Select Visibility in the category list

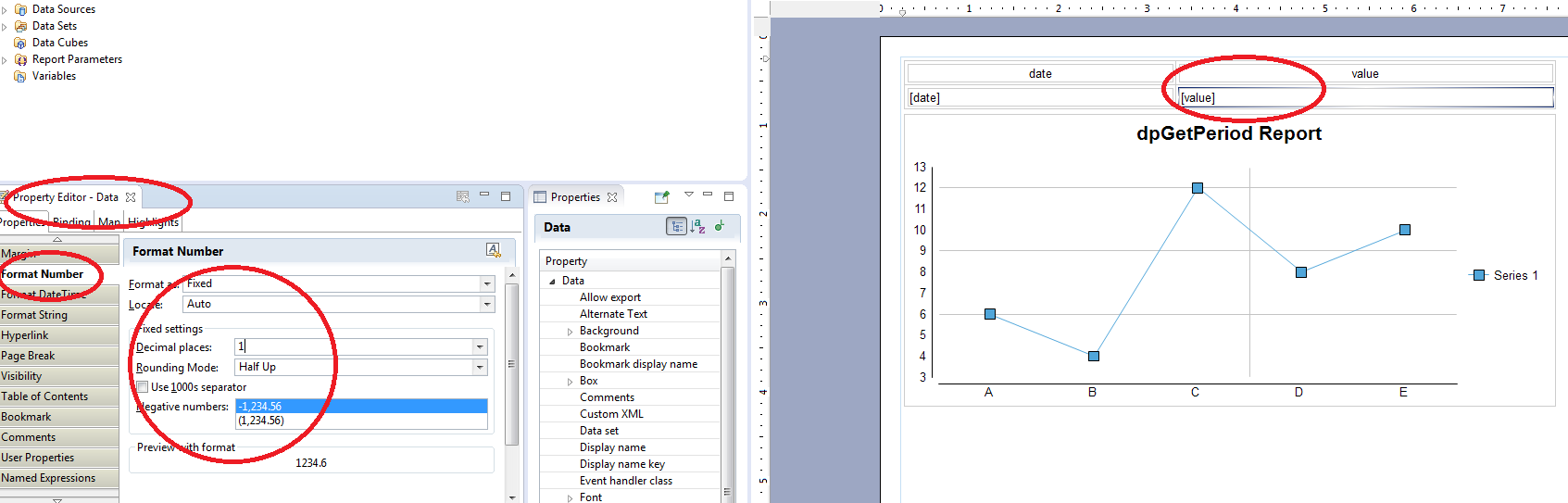(21, 376)
